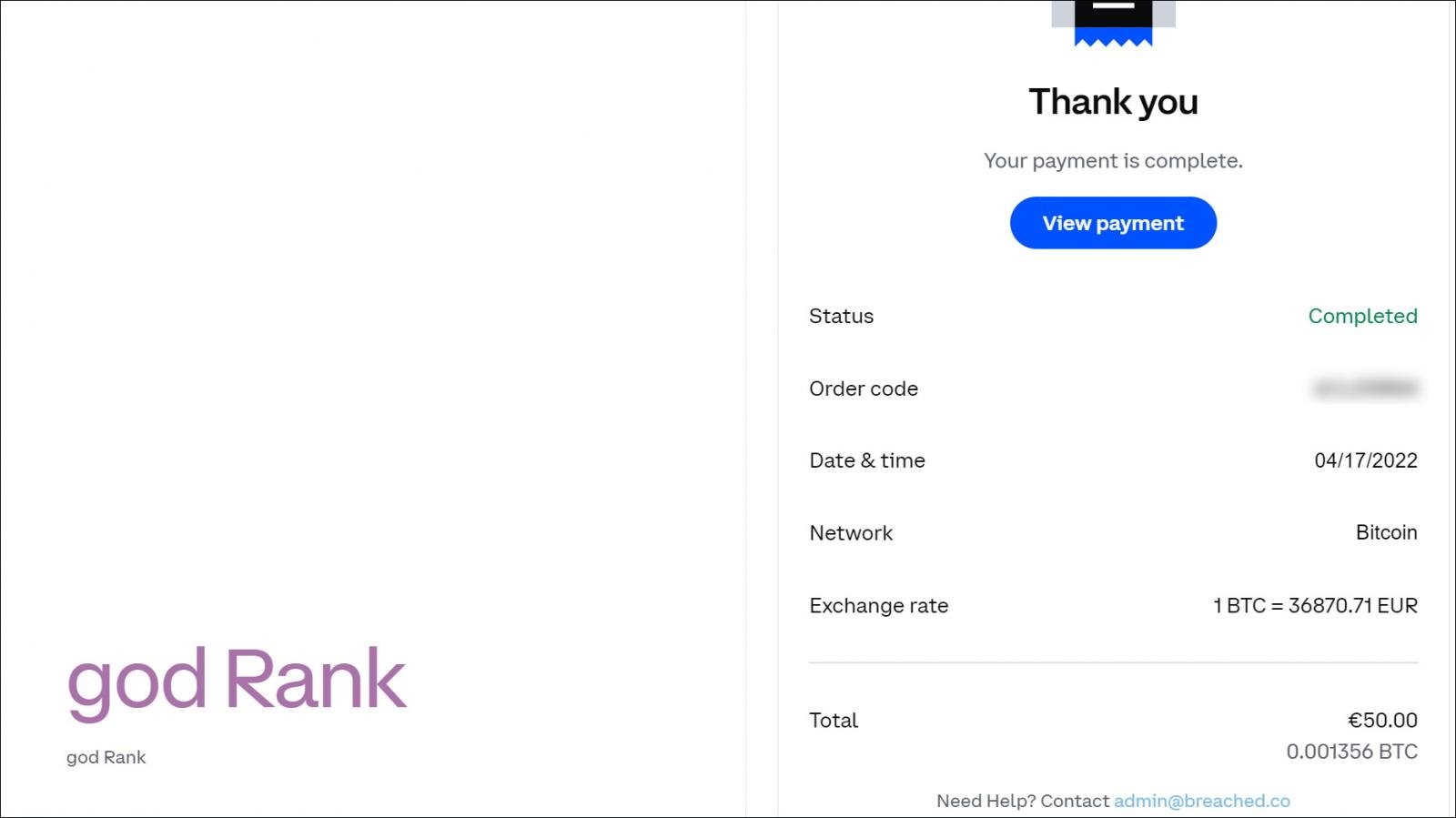1456x818 pixels.
Task: Click the small god Rank subtitle
Action: point(106,757)
